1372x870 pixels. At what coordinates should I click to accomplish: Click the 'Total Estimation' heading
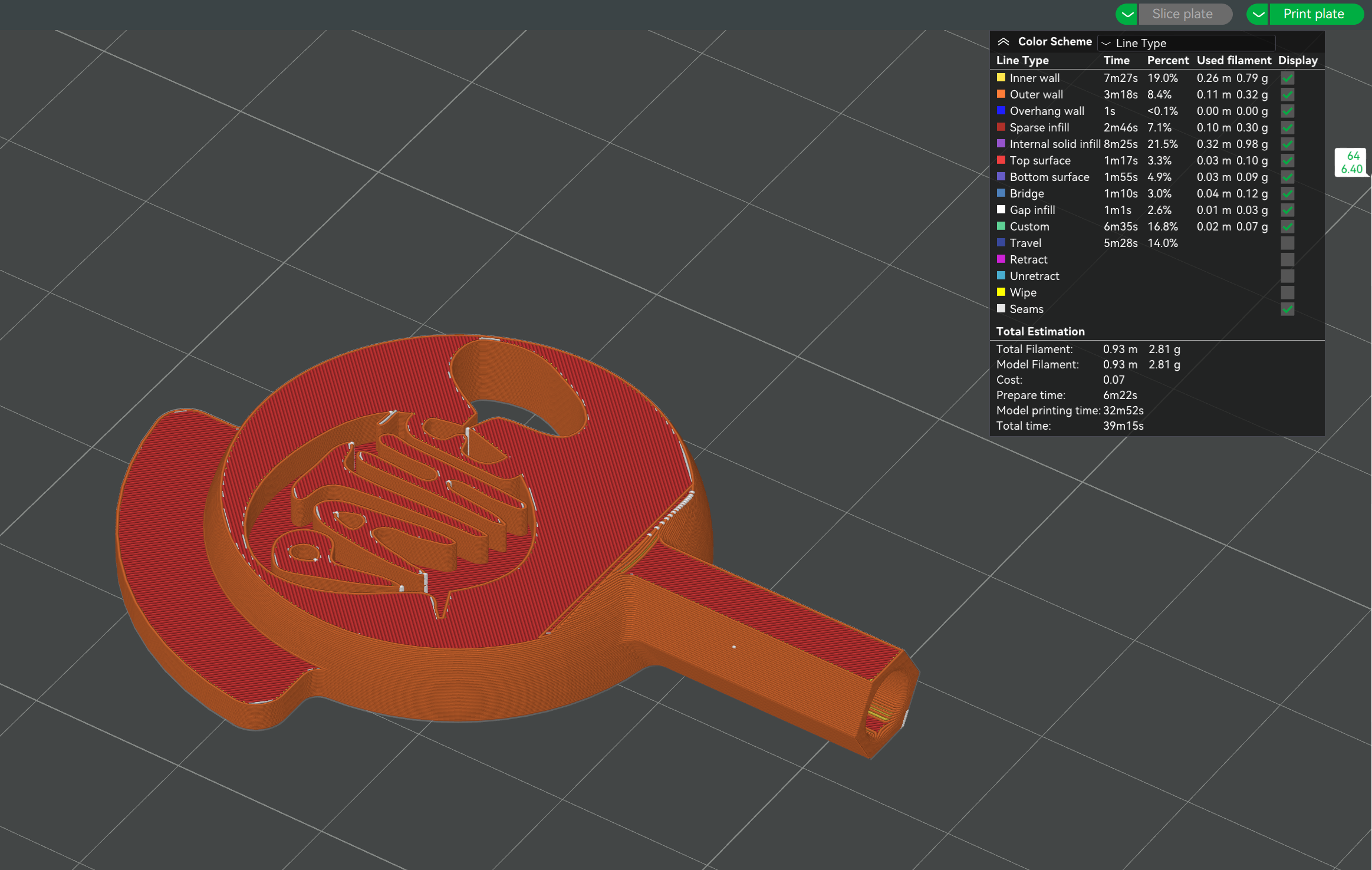(x=1040, y=331)
